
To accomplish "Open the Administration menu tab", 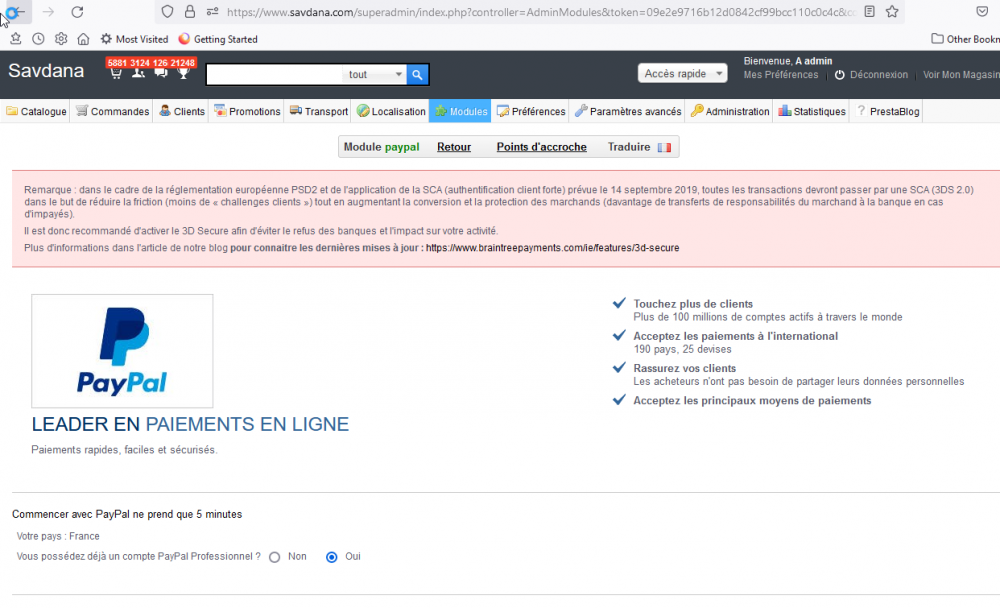I will pos(730,111).
